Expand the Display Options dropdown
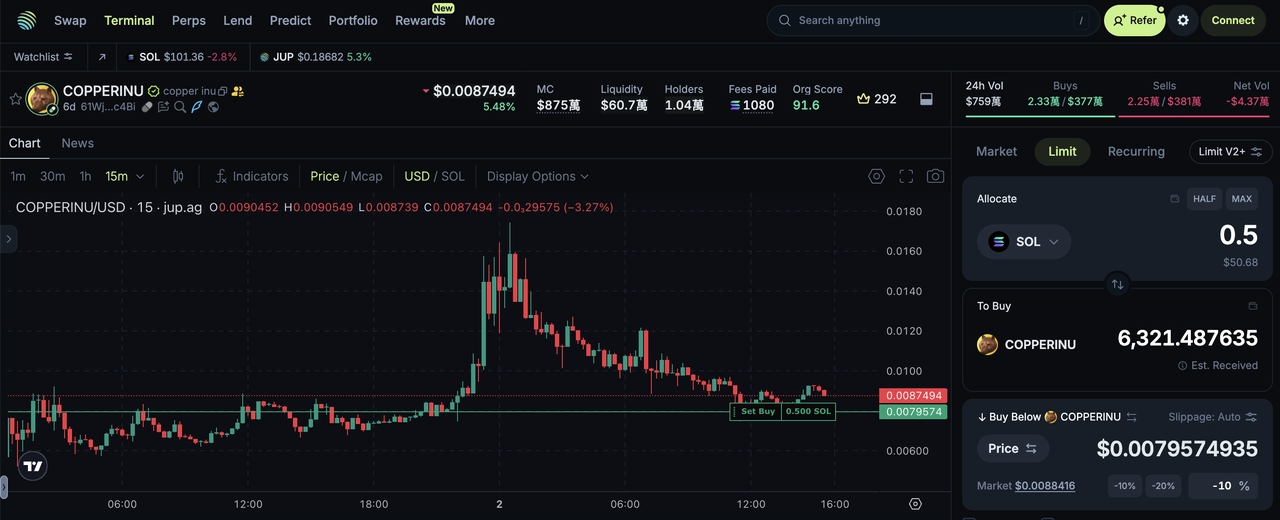The width and height of the screenshot is (1280, 520). (537, 176)
